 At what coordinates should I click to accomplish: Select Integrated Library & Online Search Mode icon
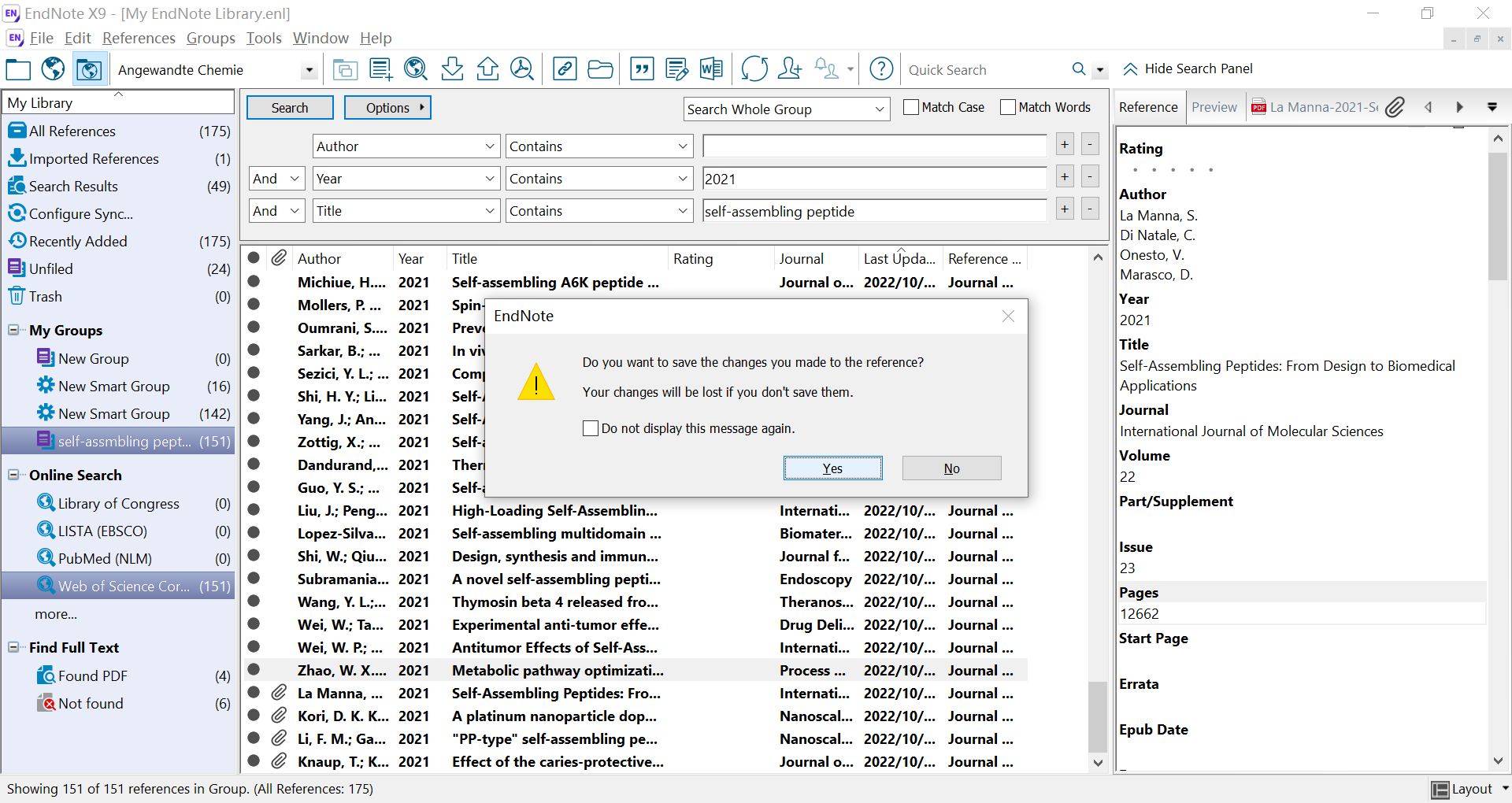(88, 69)
